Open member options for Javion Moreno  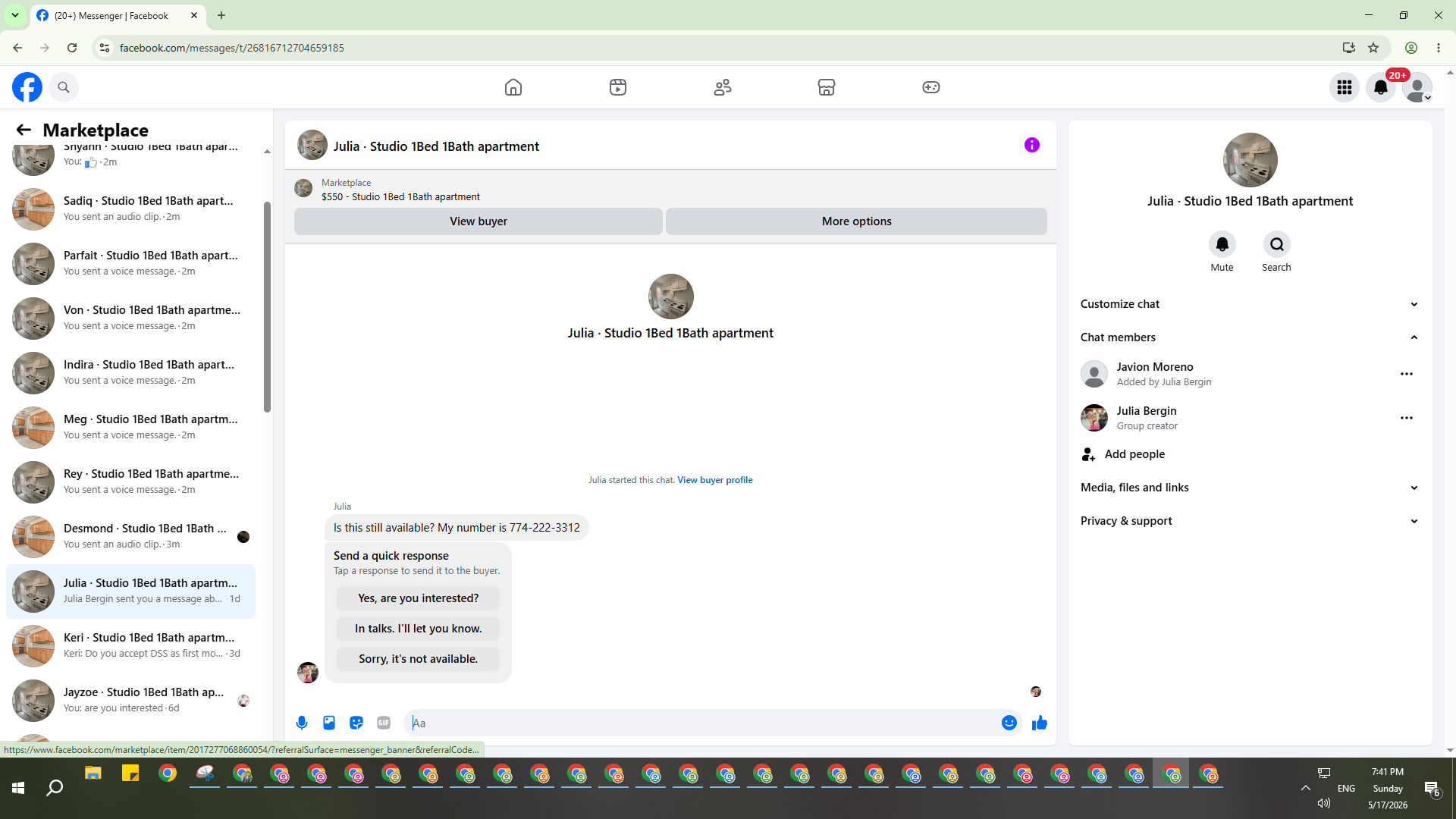(x=1407, y=374)
